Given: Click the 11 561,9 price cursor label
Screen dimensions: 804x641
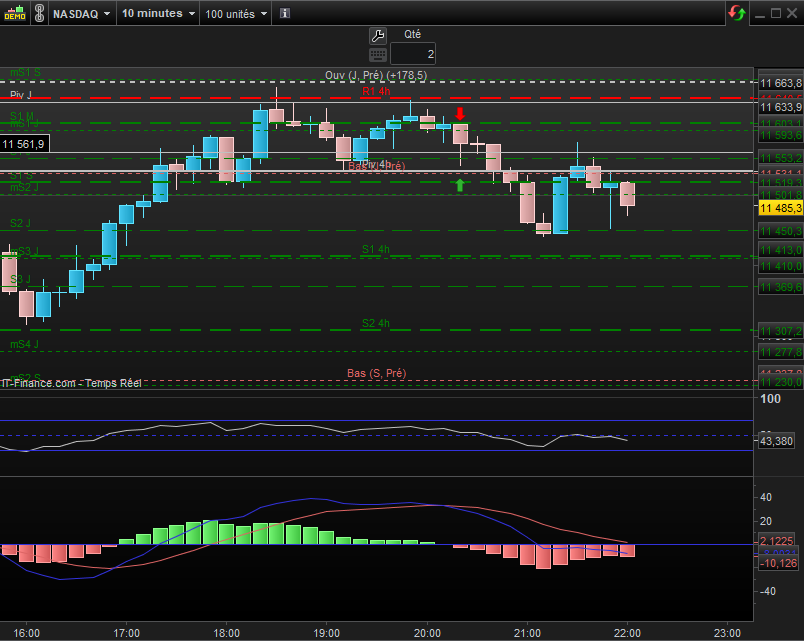Looking at the screenshot, I should [x=25, y=144].
